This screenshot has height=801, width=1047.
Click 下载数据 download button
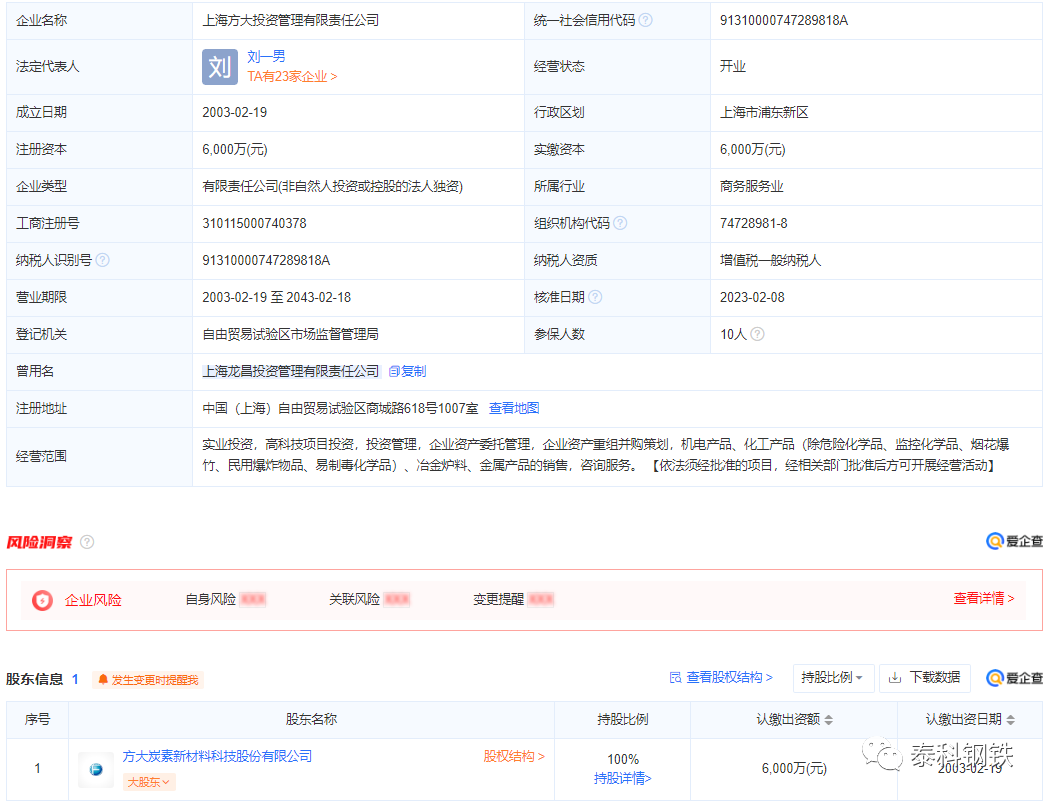coord(924,678)
